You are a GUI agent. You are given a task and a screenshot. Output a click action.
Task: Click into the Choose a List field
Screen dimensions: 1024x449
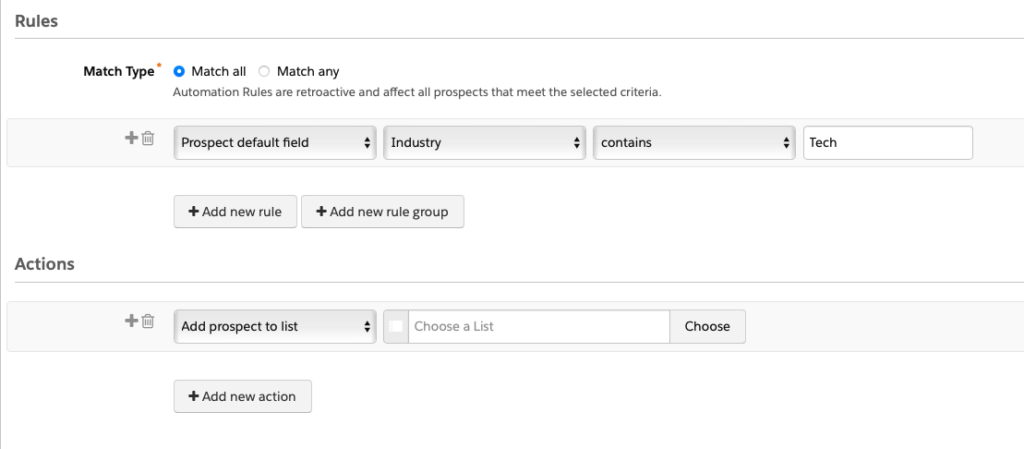coord(538,326)
